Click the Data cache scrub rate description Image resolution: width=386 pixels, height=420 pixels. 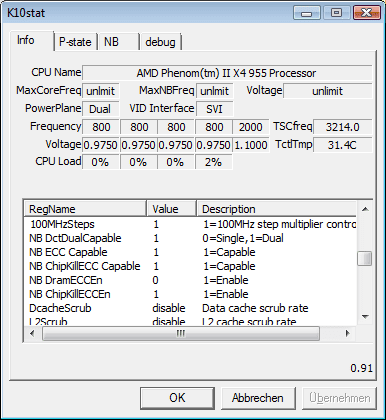click(x=255, y=308)
